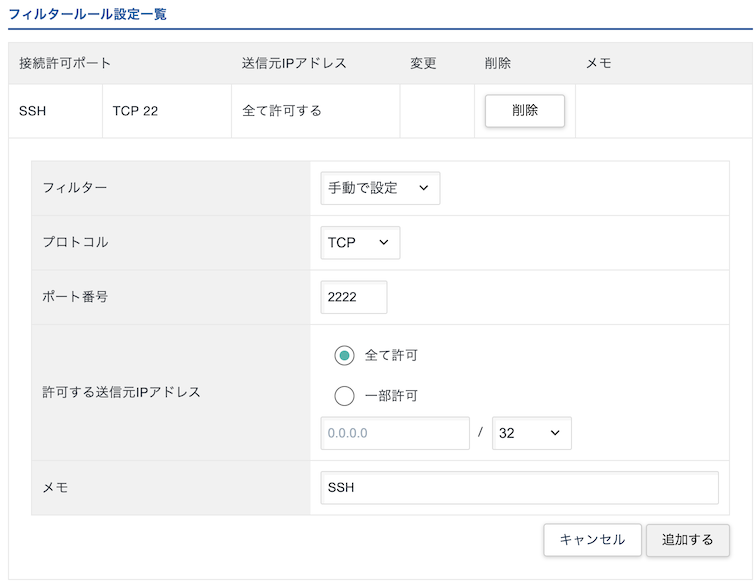Choose the 一部許可 radio option

345,396
